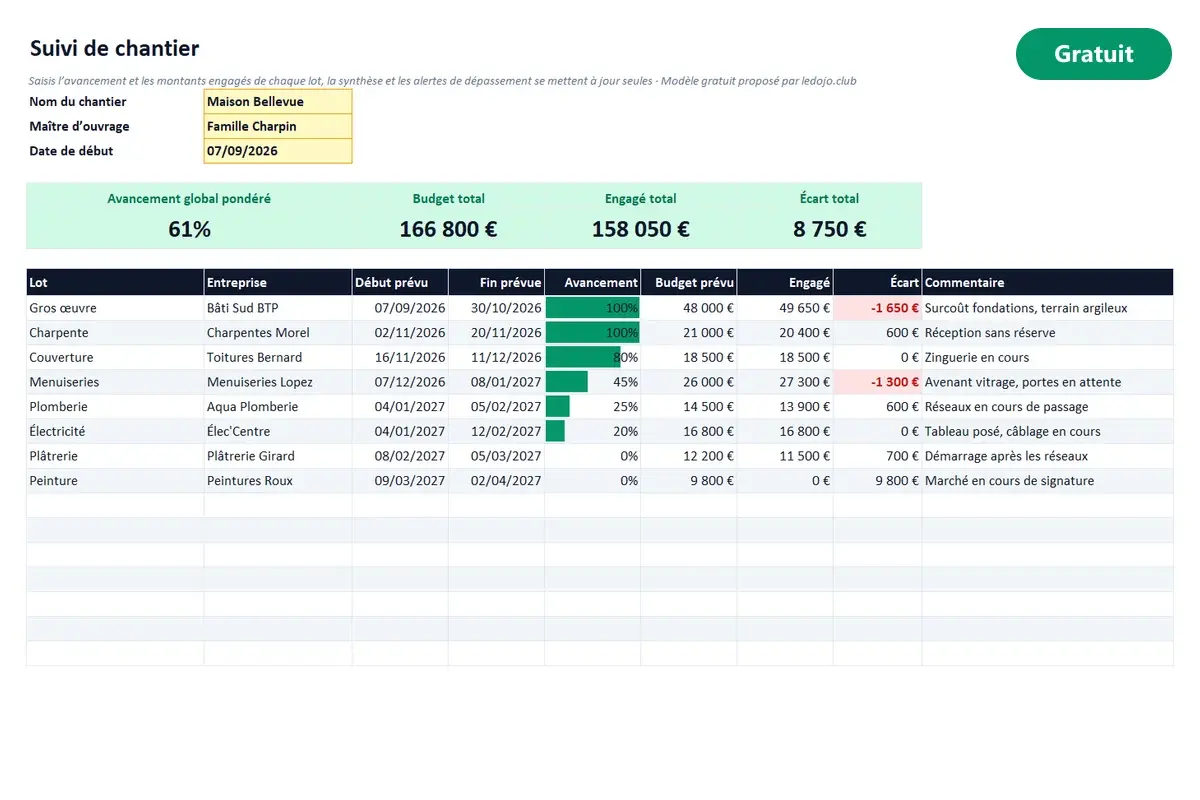The image size is (1200, 800).
Task: Select the Électricité 20% progress cell
Action: [592, 431]
